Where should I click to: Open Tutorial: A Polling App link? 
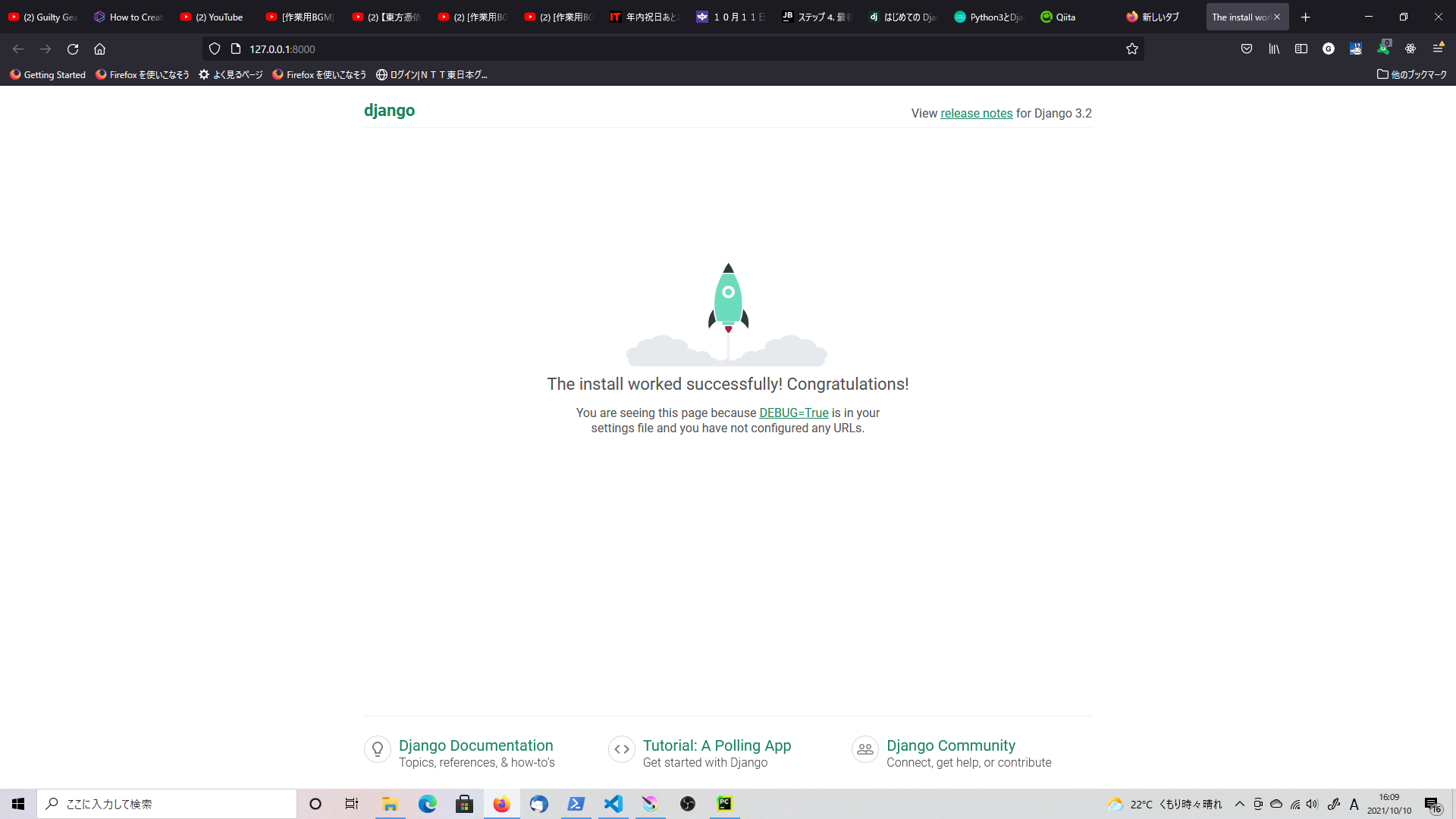pos(717,745)
